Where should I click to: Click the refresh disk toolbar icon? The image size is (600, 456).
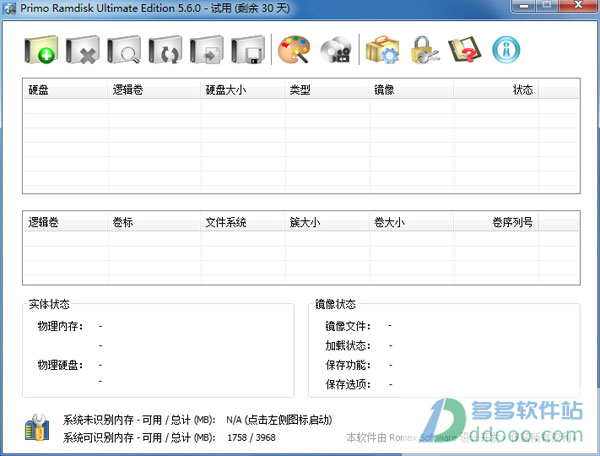pos(165,50)
